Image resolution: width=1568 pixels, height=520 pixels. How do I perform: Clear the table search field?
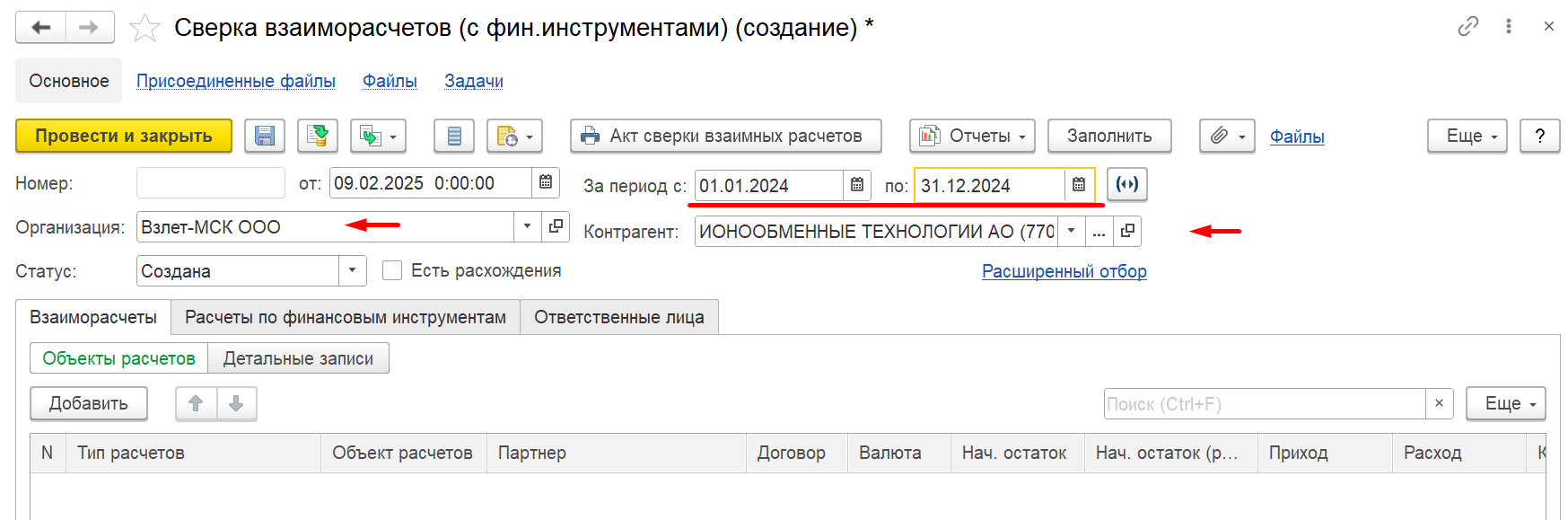click(x=1440, y=403)
